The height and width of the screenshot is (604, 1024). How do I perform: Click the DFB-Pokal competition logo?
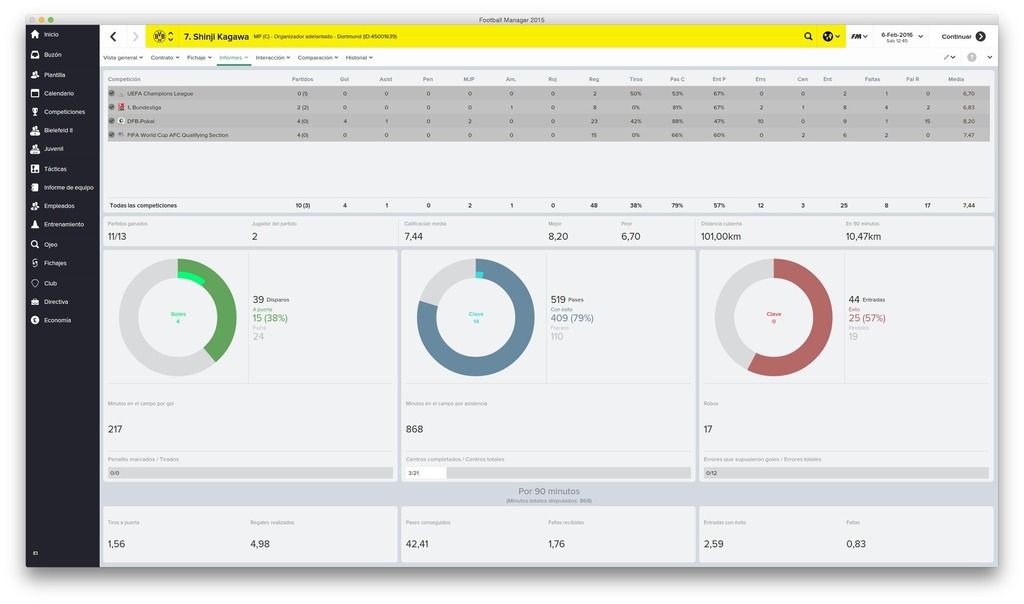click(x=121, y=121)
